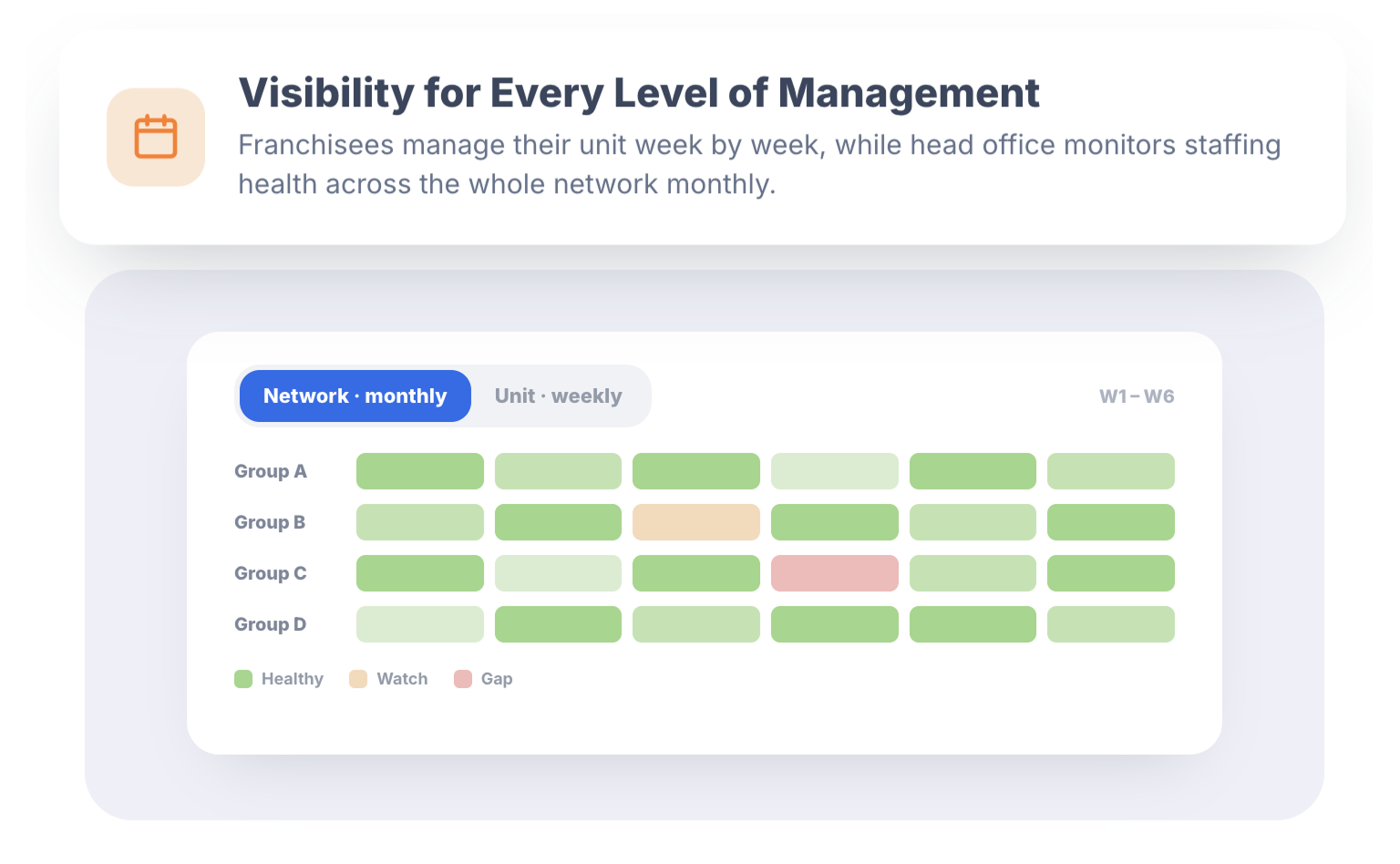Click the Visibility for Every Level heading
This screenshot has width=1400, height=864.
[x=639, y=93]
